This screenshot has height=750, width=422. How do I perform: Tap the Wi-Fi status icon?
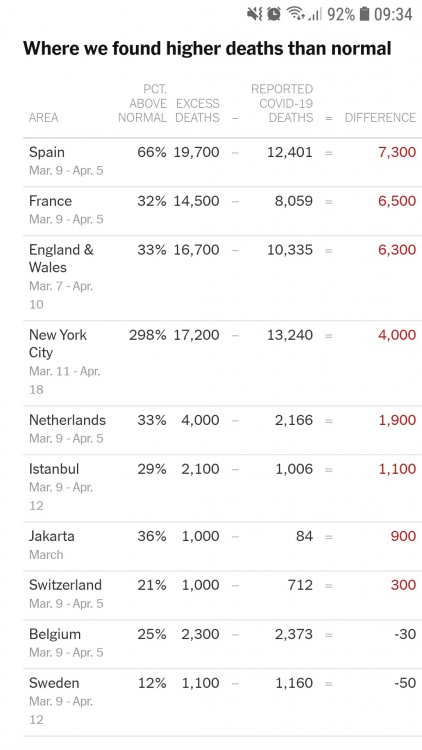(296, 14)
